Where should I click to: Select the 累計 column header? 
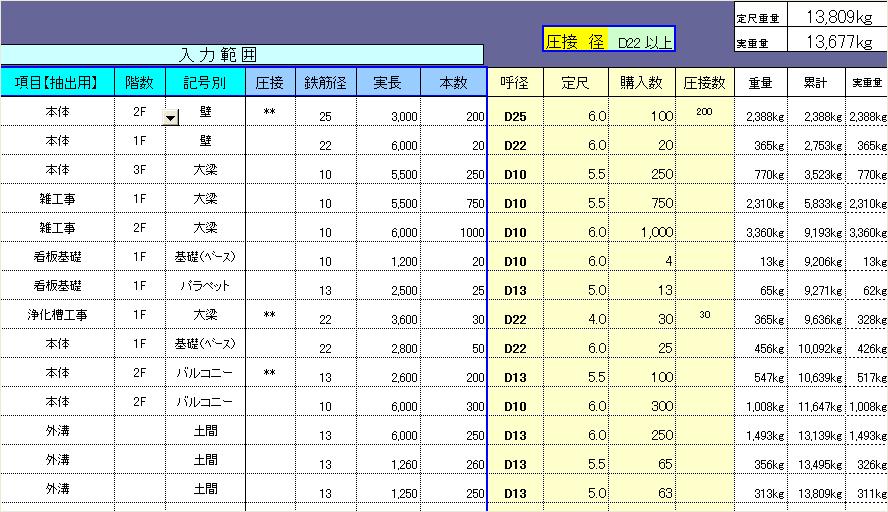point(816,83)
